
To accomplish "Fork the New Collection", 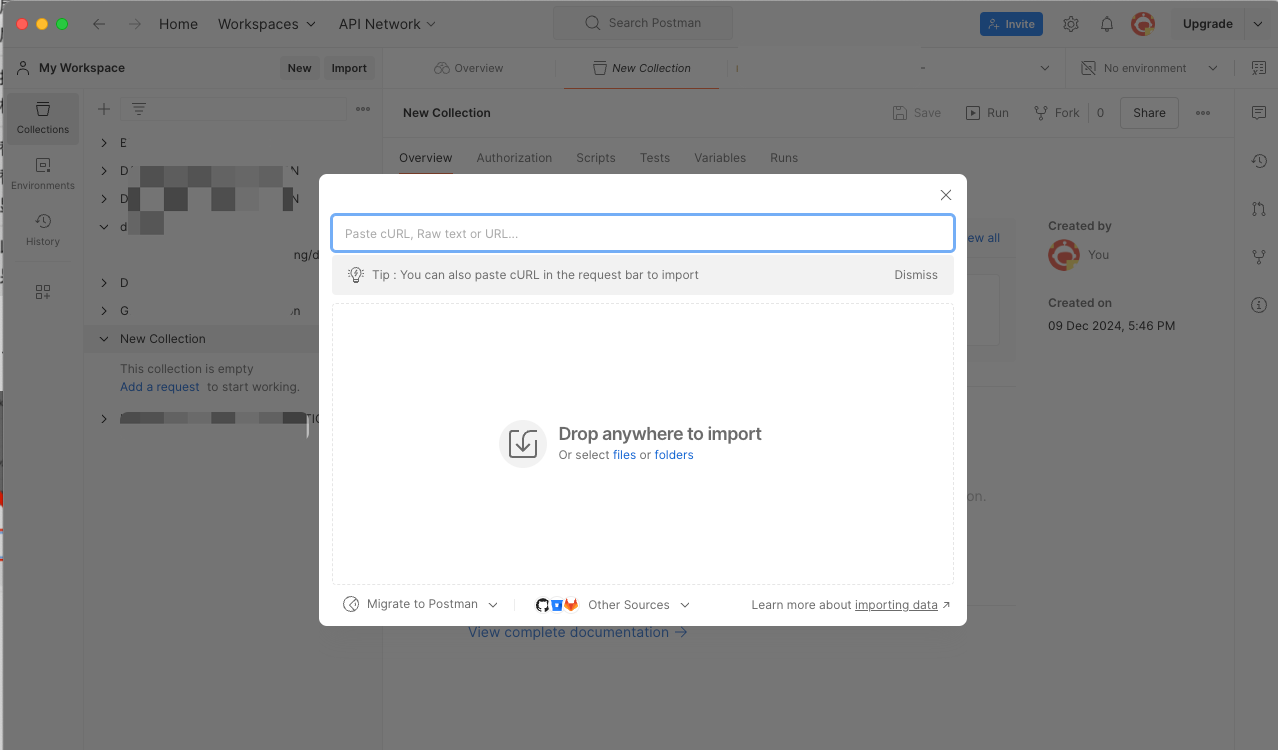I will click(x=1056, y=113).
